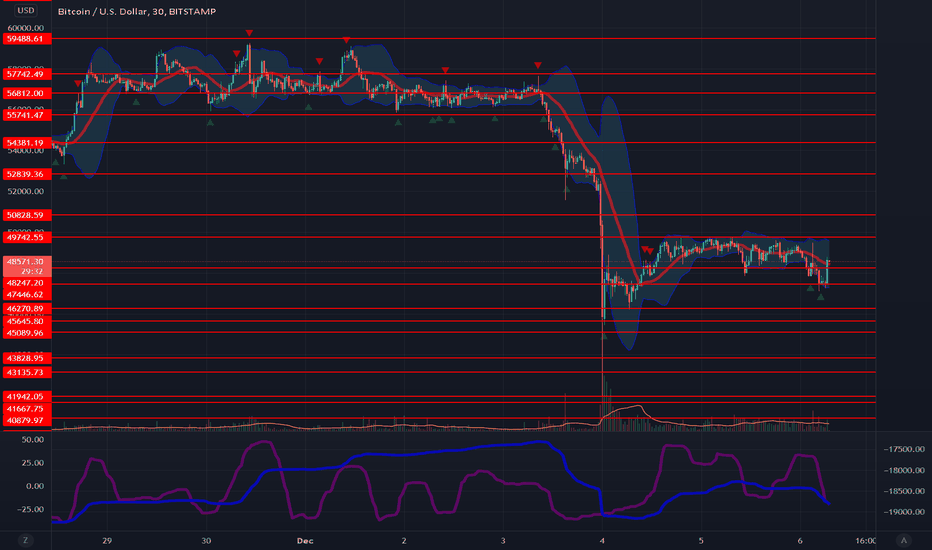Click the -17500.00 right axis value
This screenshot has width=932, height=550.
click(903, 449)
